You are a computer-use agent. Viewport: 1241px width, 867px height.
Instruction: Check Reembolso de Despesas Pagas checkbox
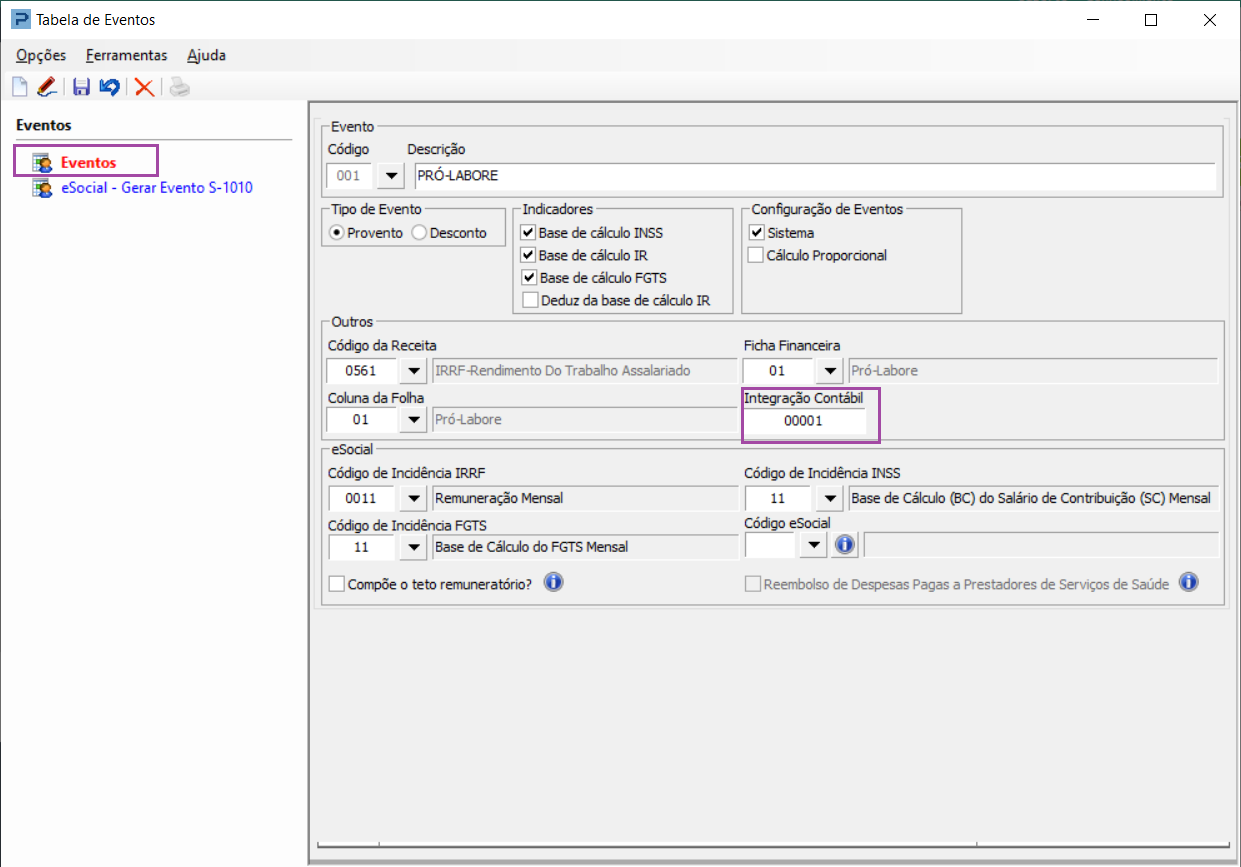[753, 584]
